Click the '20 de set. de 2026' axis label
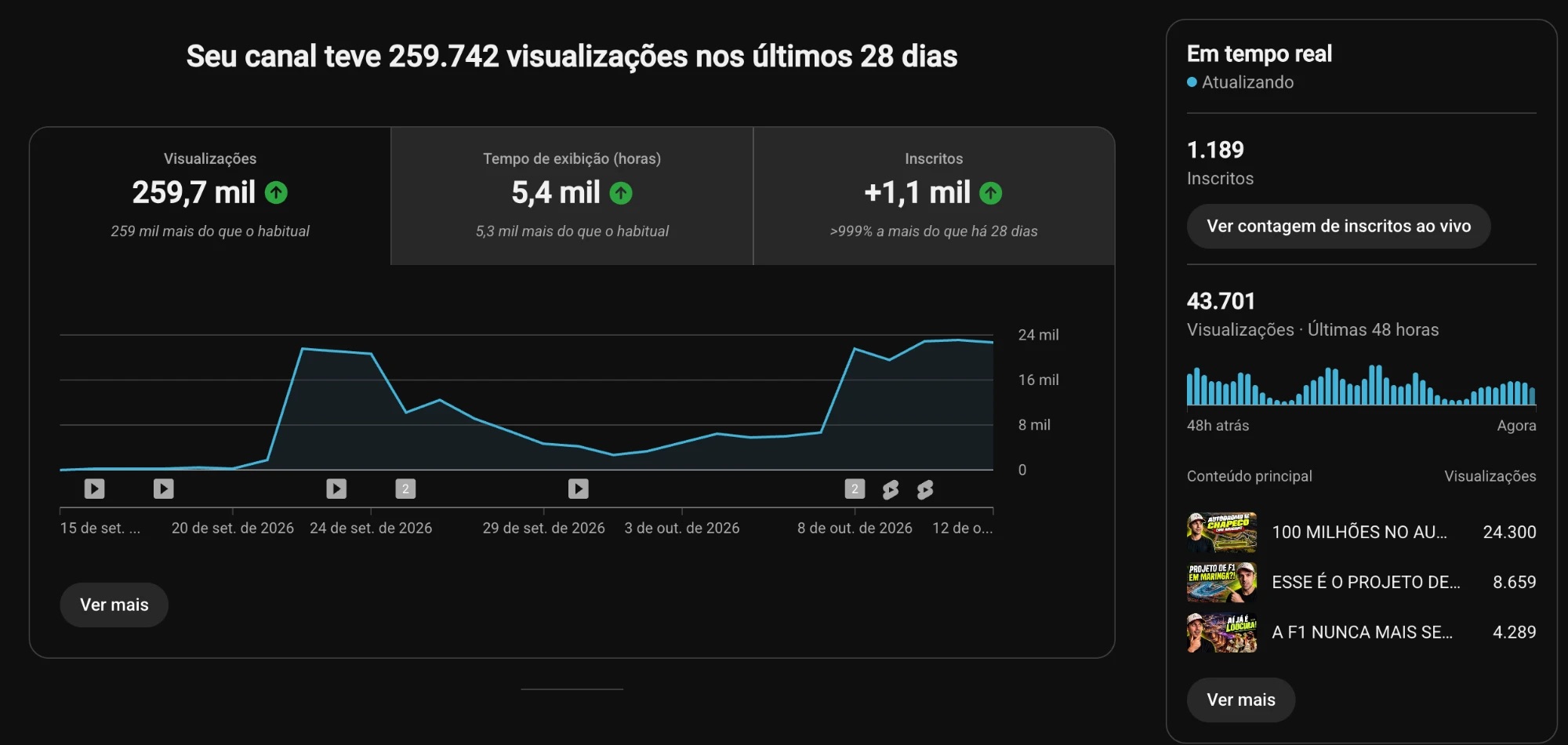This screenshot has width=1568, height=745. tap(233, 528)
